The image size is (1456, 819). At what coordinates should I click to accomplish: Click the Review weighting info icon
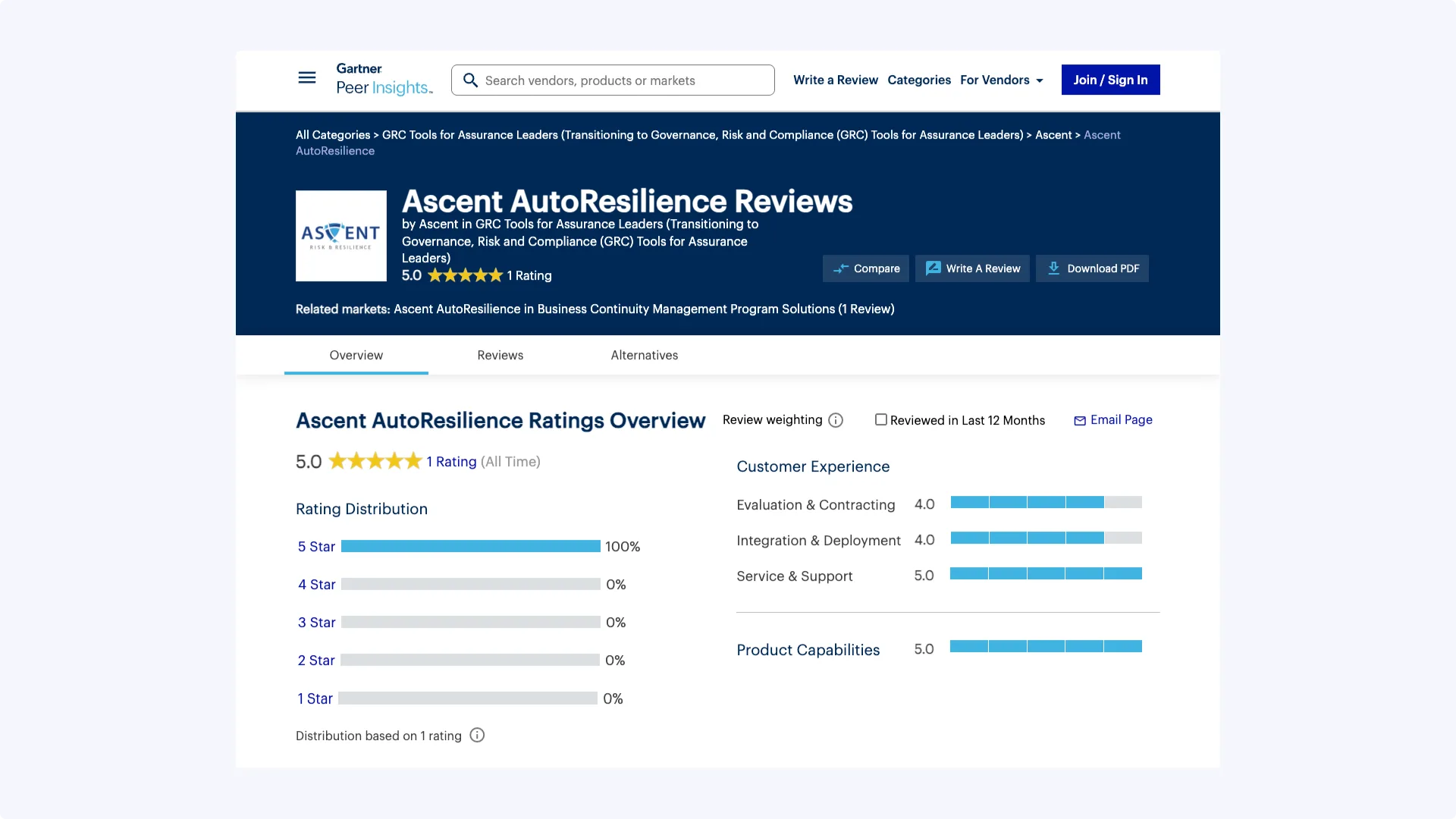(x=836, y=420)
